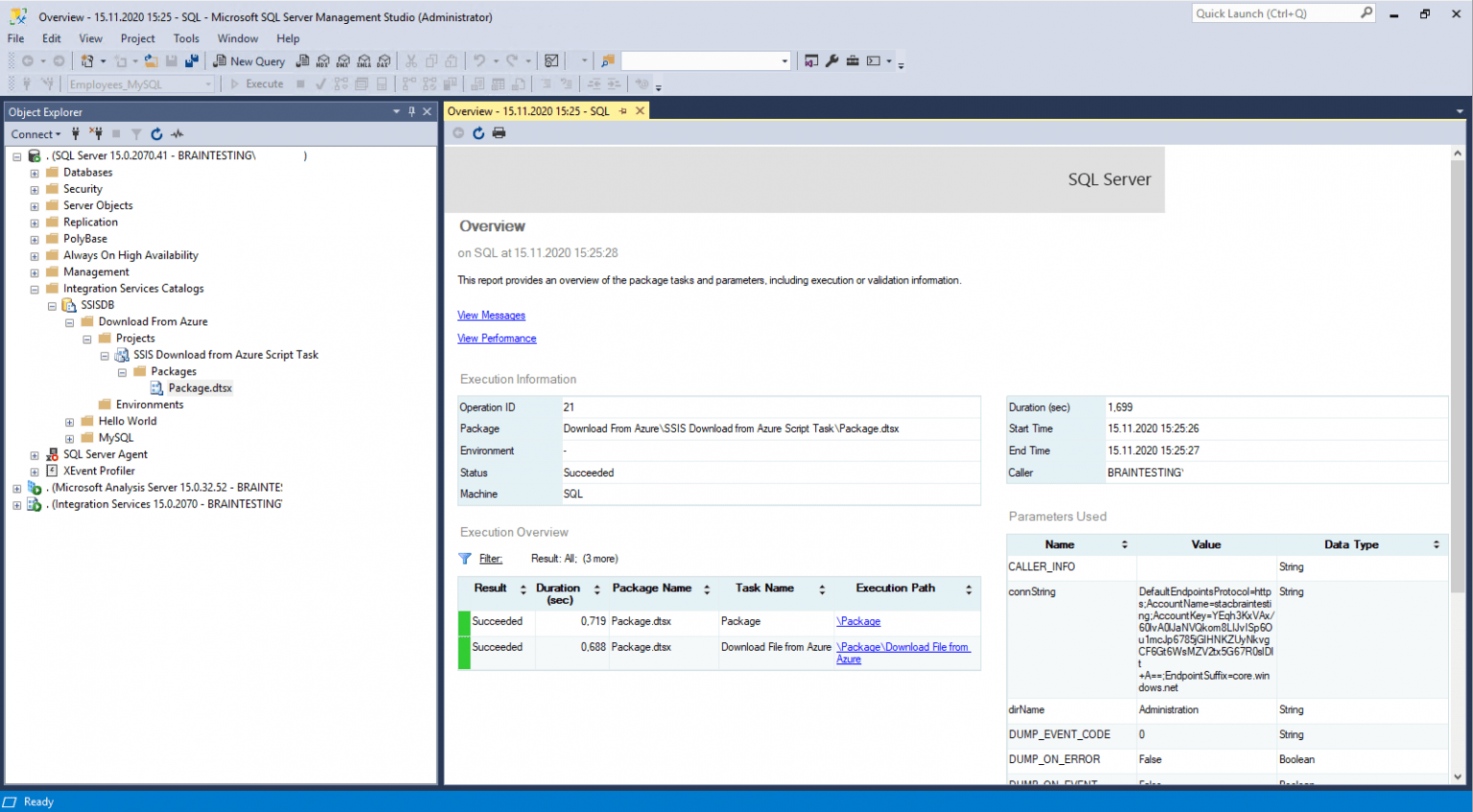The width and height of the screenshot is (1473, 812).
Task: Create a new MDX query
Action: click(x=323, y=60)
